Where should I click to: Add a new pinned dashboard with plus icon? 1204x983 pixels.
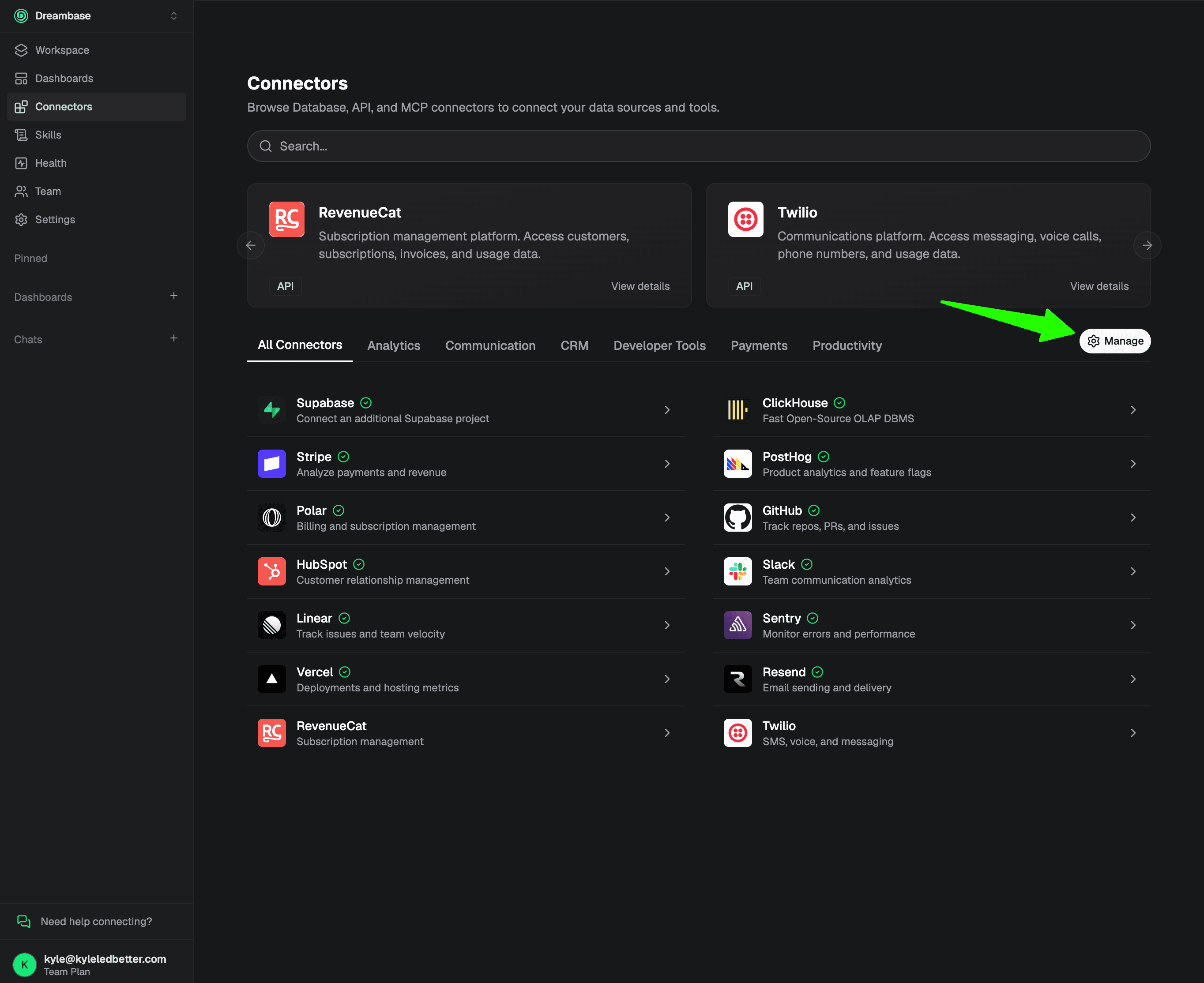pyautogui.click(x=174, y=296)
